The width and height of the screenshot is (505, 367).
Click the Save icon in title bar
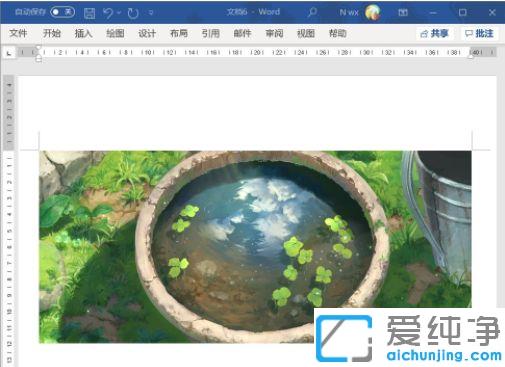point(89,13)
